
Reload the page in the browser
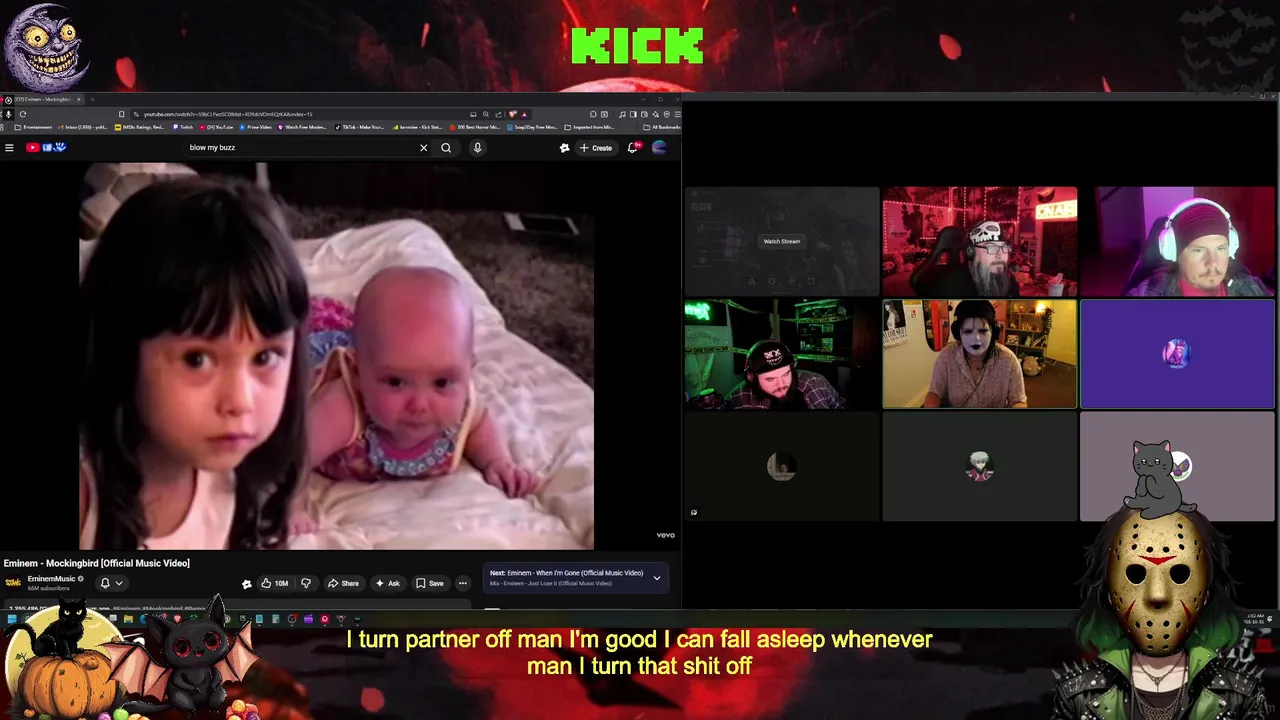22,114
